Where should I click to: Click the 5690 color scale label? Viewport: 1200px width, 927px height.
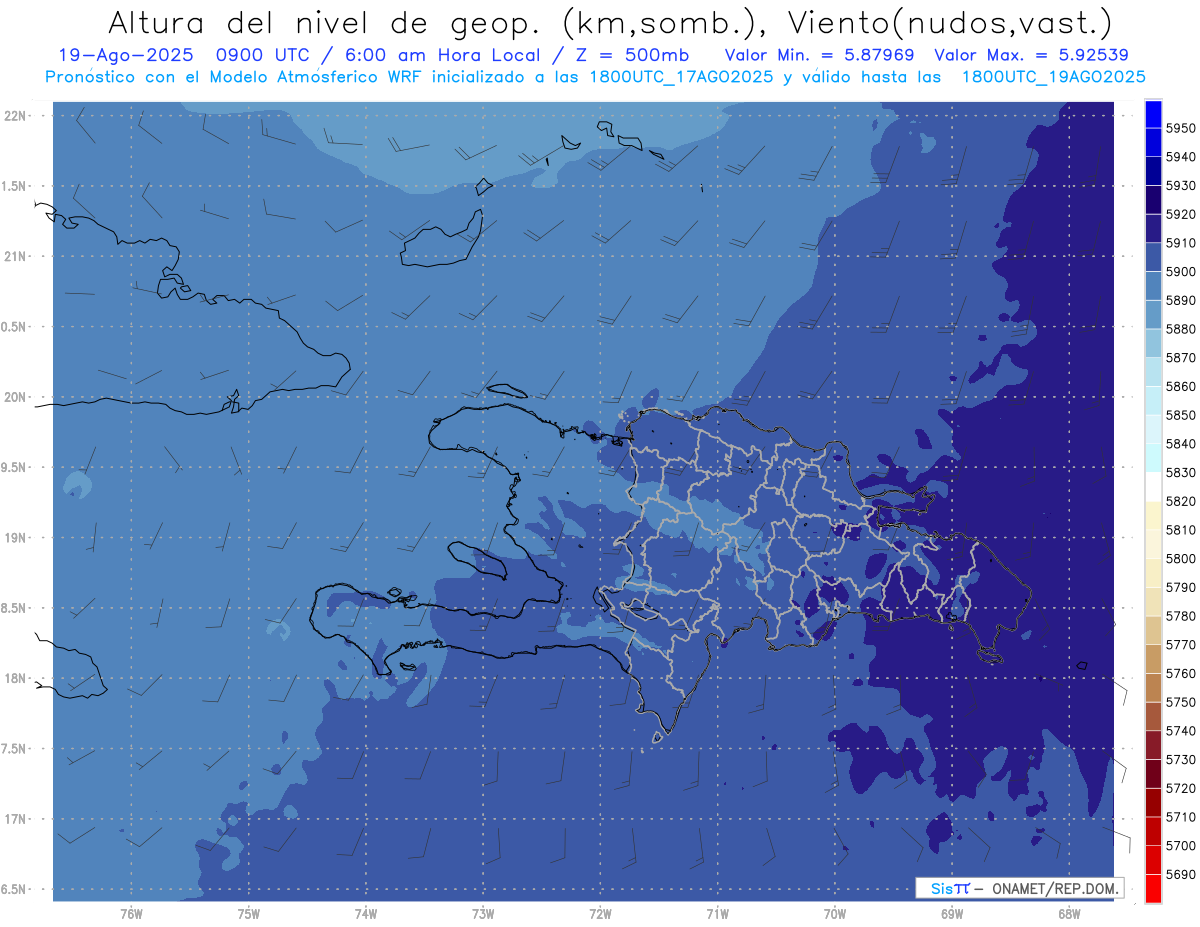(1180, 874)
